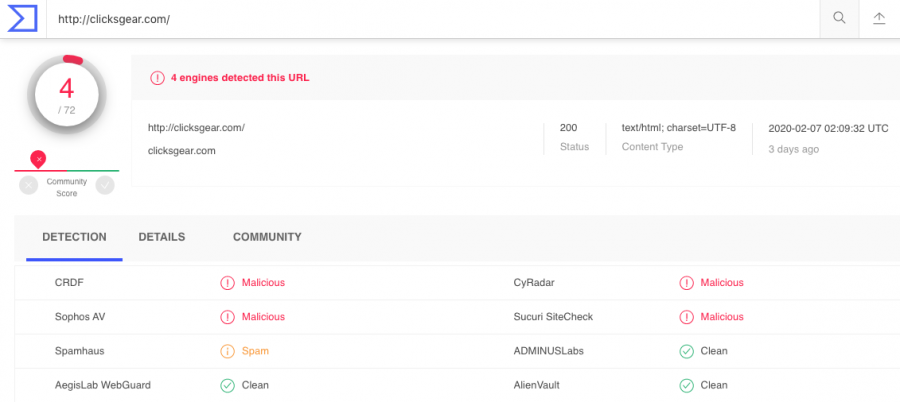The height and width of the screenshot is (402, 900).
Task: Click the Sophos AV malicious warning icon
Action: click(x=227, y=316)
